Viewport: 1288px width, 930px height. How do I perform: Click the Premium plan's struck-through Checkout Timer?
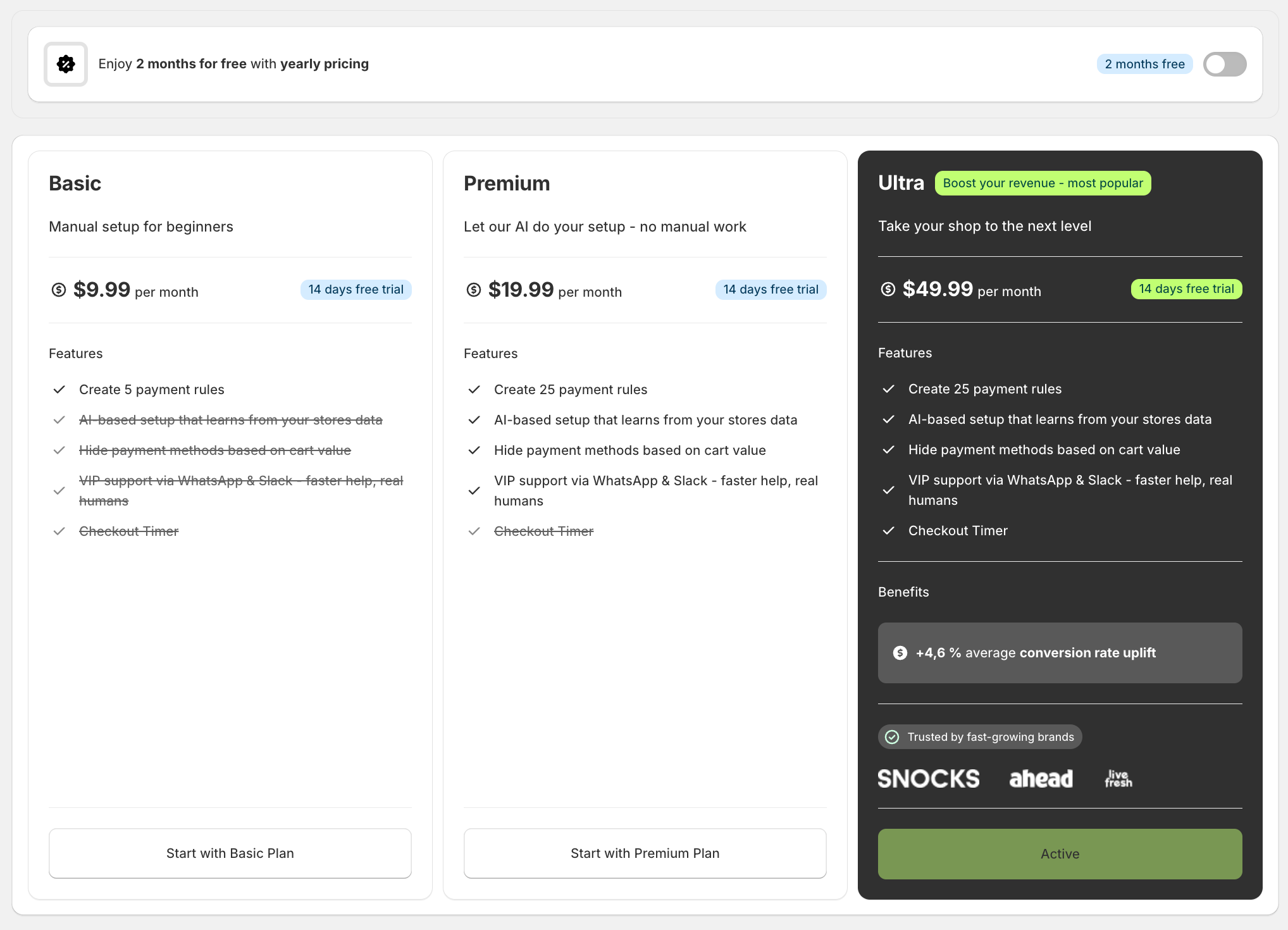[544, 531]
